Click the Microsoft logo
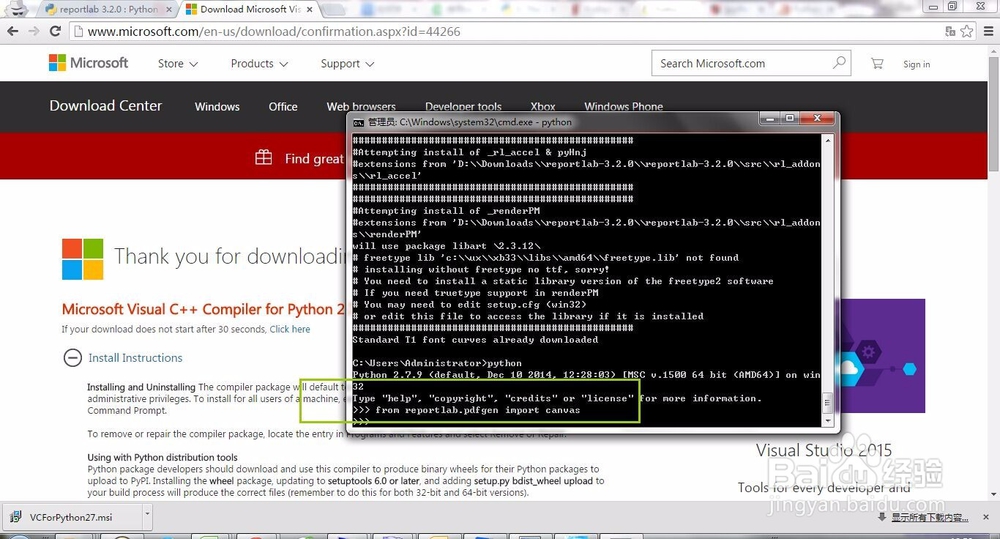This screenshot has width=1000, height=539. point(89,63)
